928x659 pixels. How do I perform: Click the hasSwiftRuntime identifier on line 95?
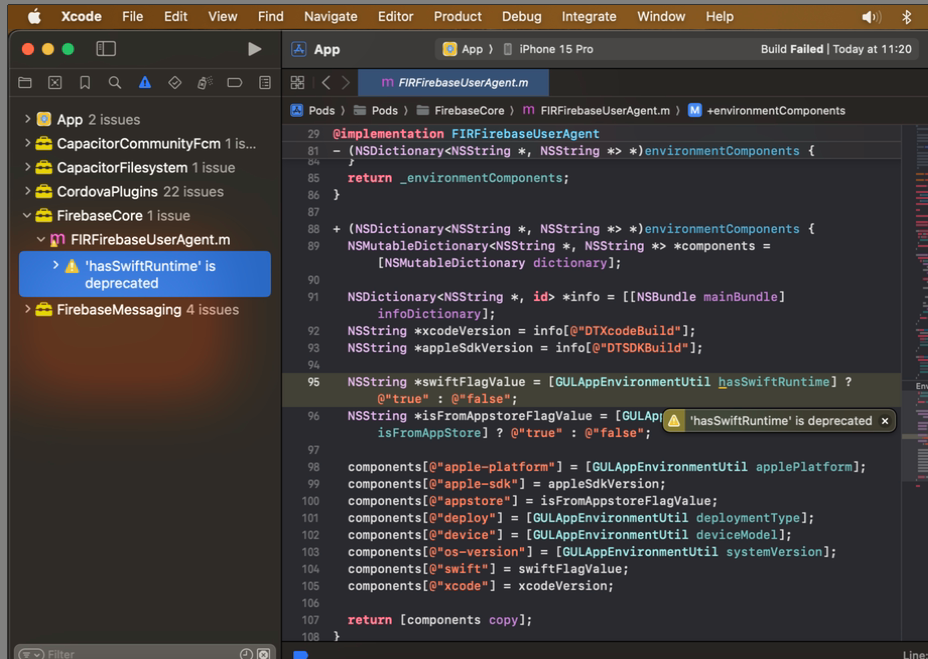pyautogui.click(x=774, y=382)
